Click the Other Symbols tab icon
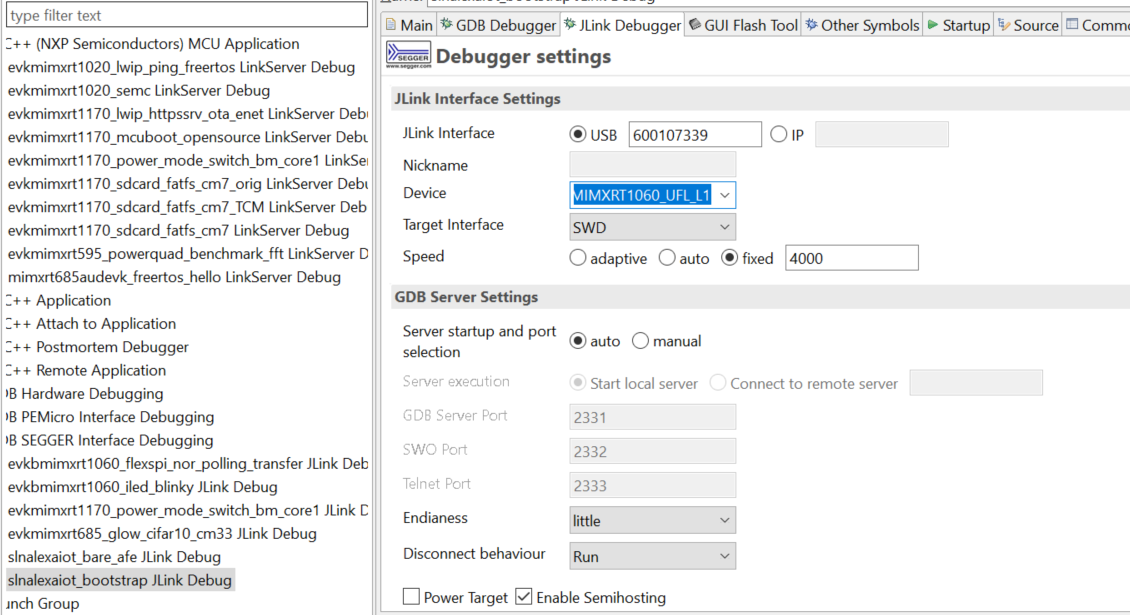Screen dimensions: 1130x615 tap(811, 25)
